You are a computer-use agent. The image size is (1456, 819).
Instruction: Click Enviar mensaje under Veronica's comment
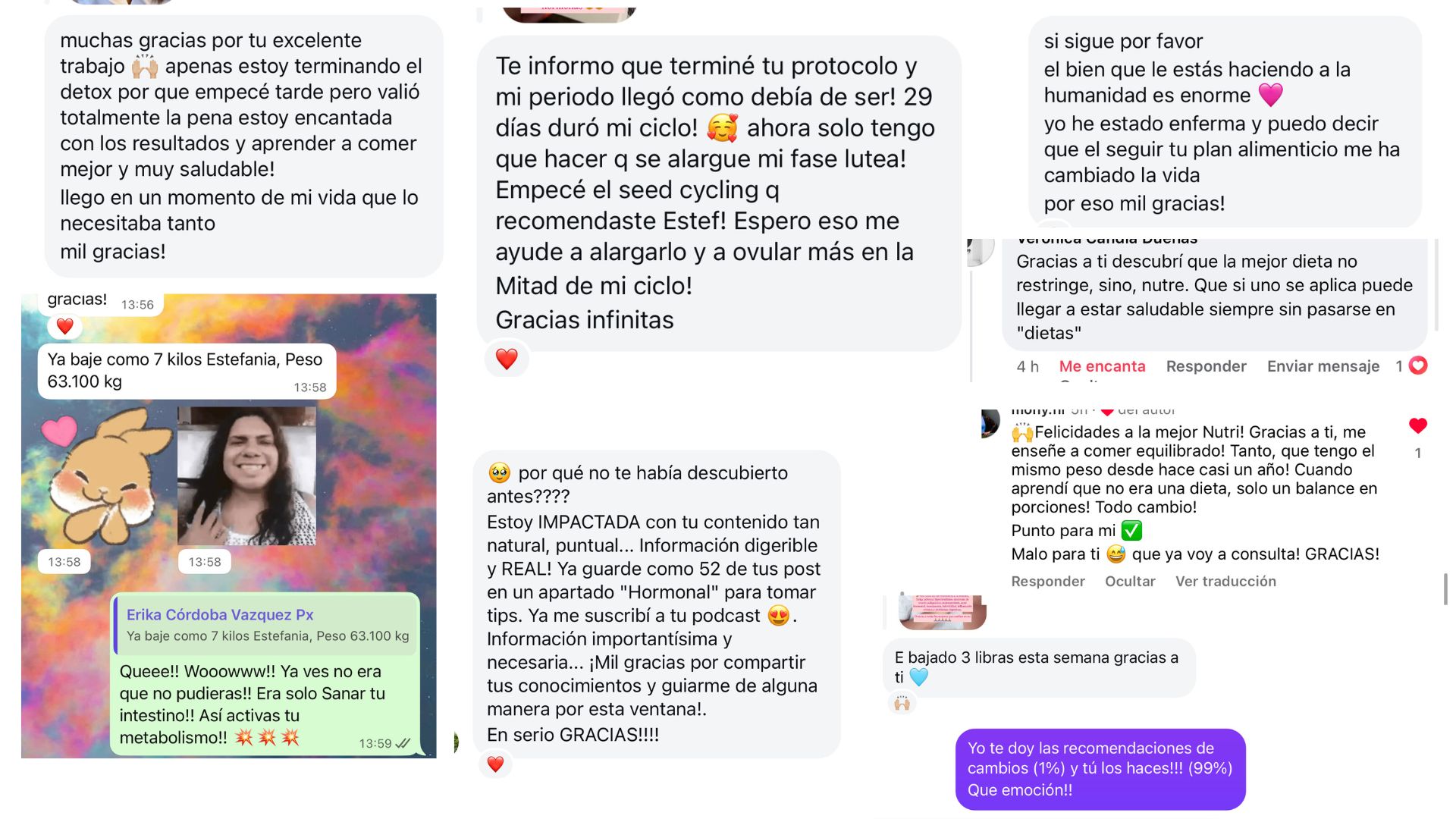(1323, 366)
